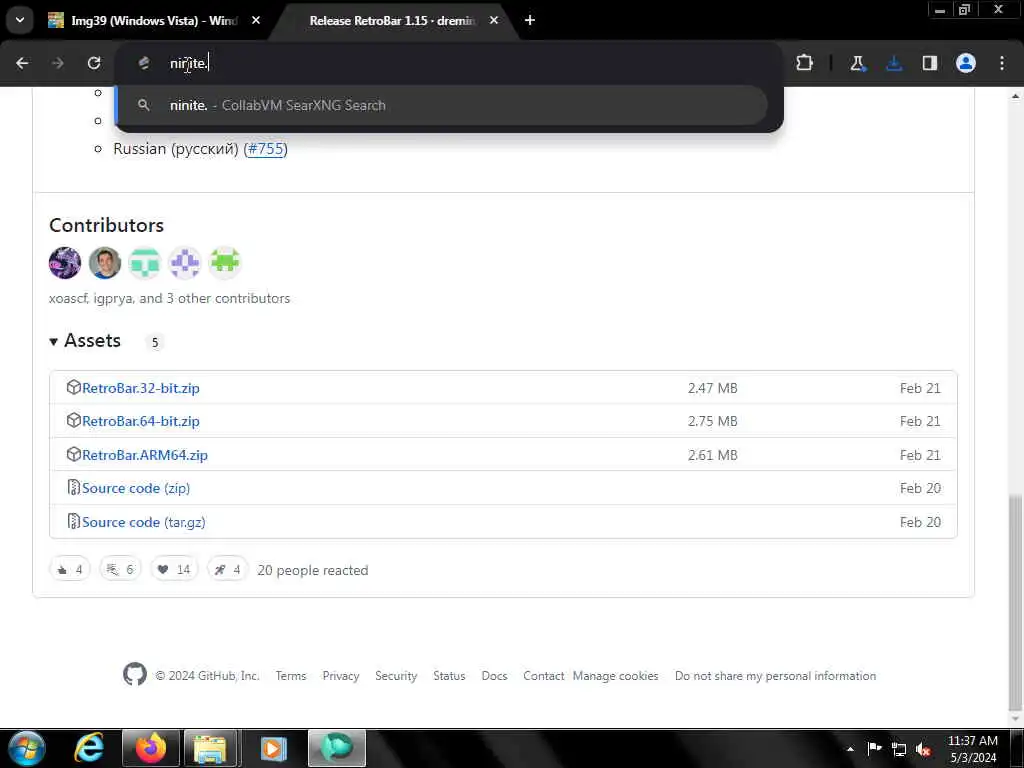Toggle the thumbs up reaction with 4
This screenshot has width=1024, height=768.
point(69,570)
